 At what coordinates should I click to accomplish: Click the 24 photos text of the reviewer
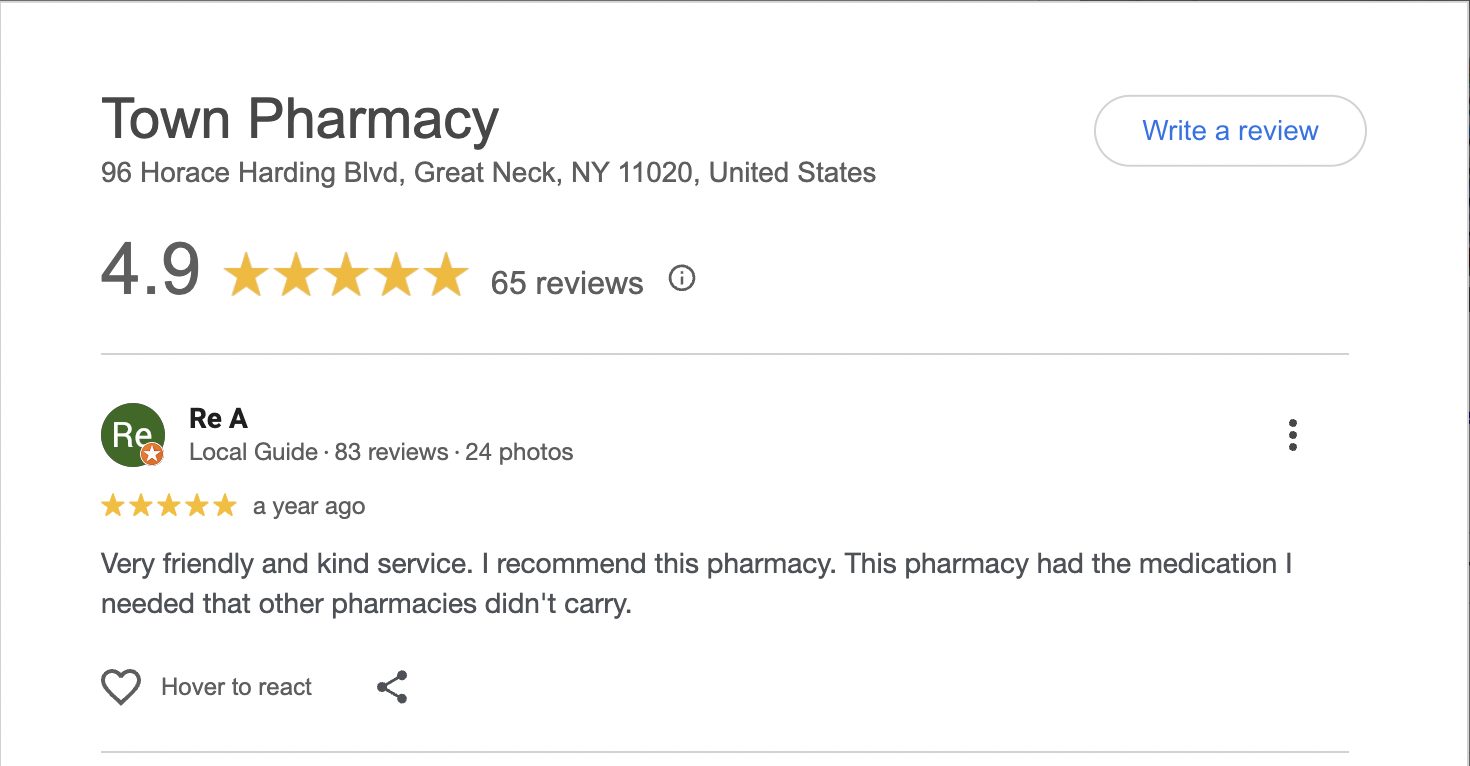pos(519,452)
